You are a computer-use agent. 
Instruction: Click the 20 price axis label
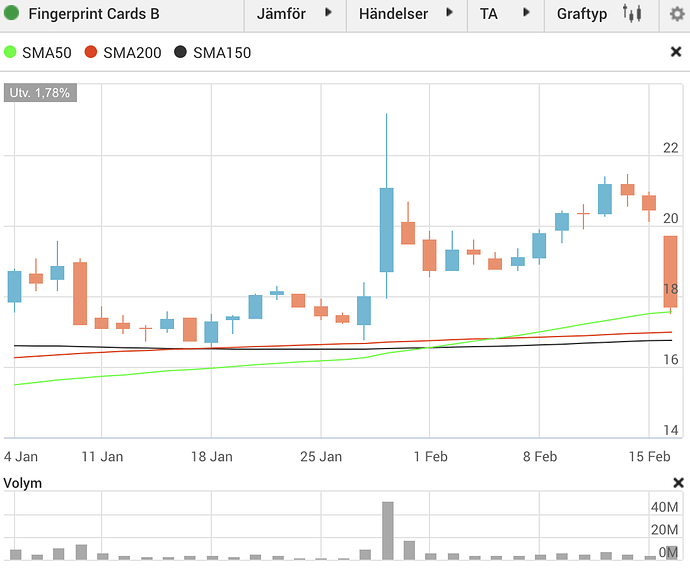671,218
